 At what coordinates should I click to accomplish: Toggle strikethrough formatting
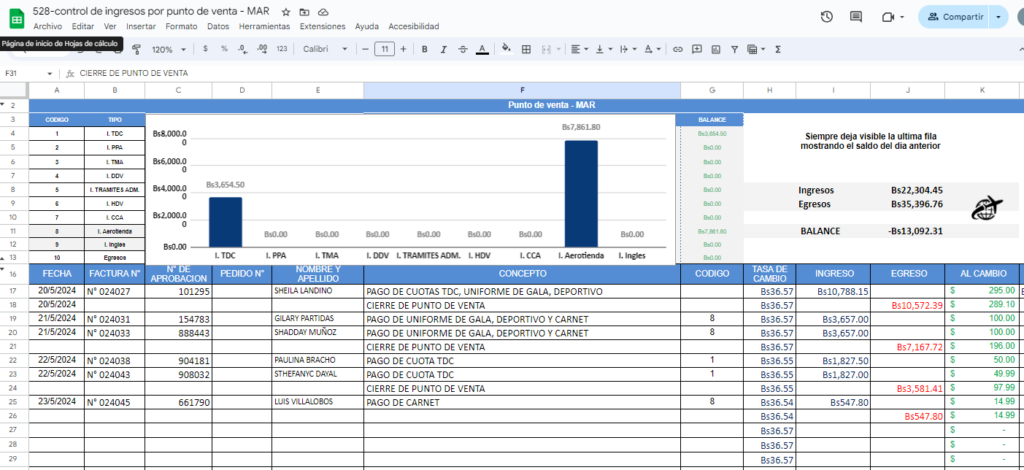click(463, 49)
